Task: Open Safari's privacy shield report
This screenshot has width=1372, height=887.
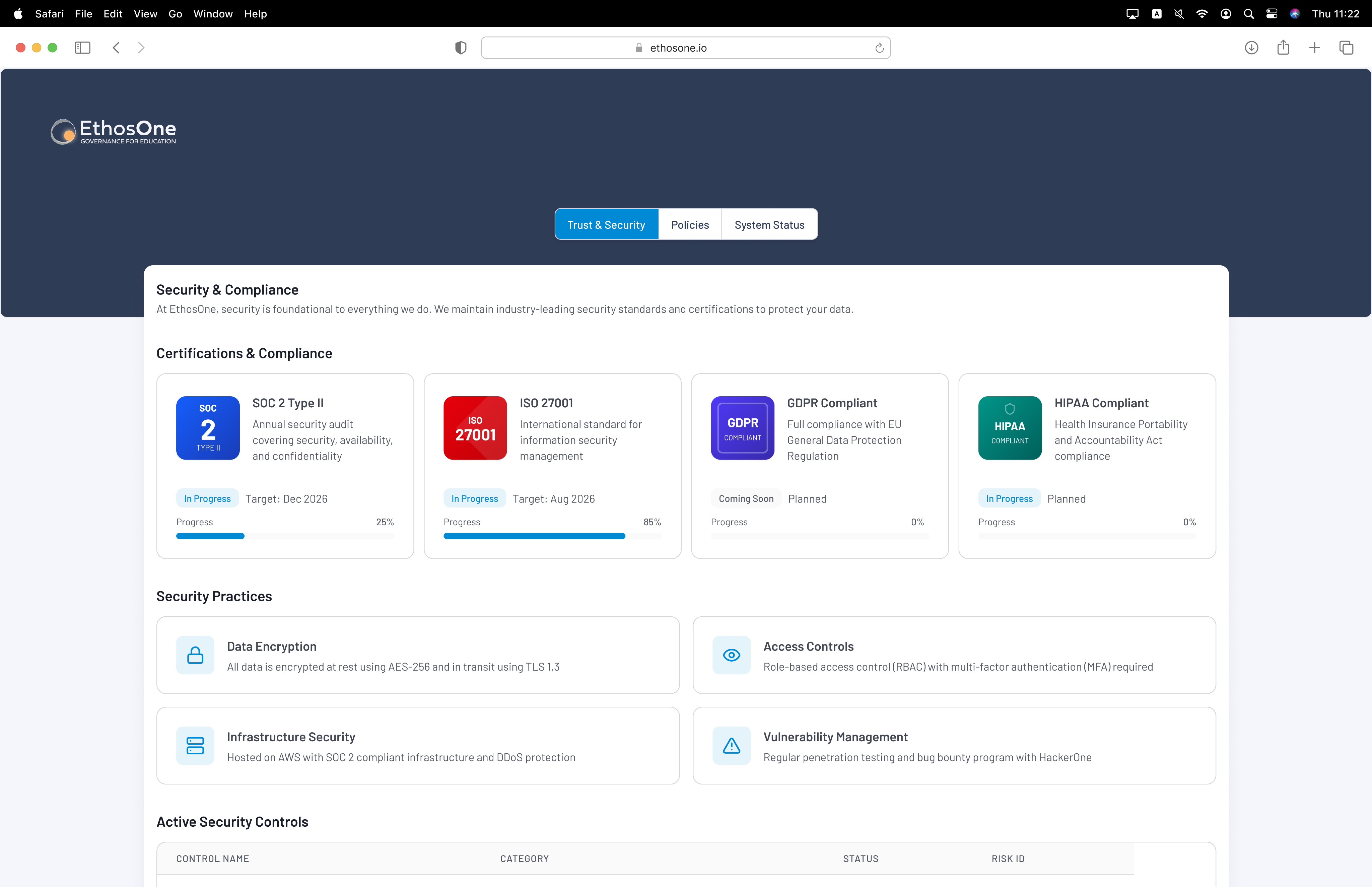Action: click(461, 48)
